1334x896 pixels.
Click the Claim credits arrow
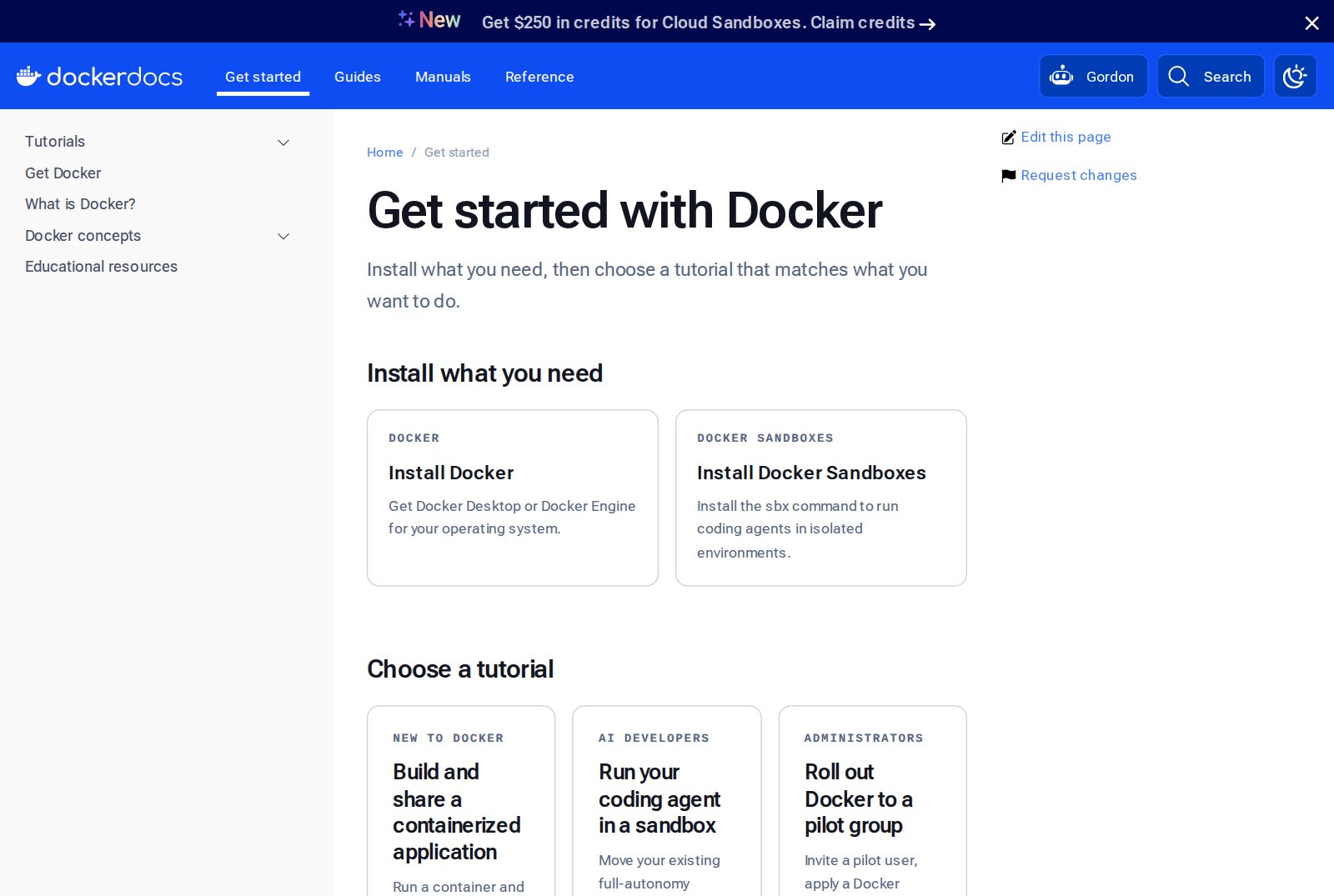coord(927,24)
